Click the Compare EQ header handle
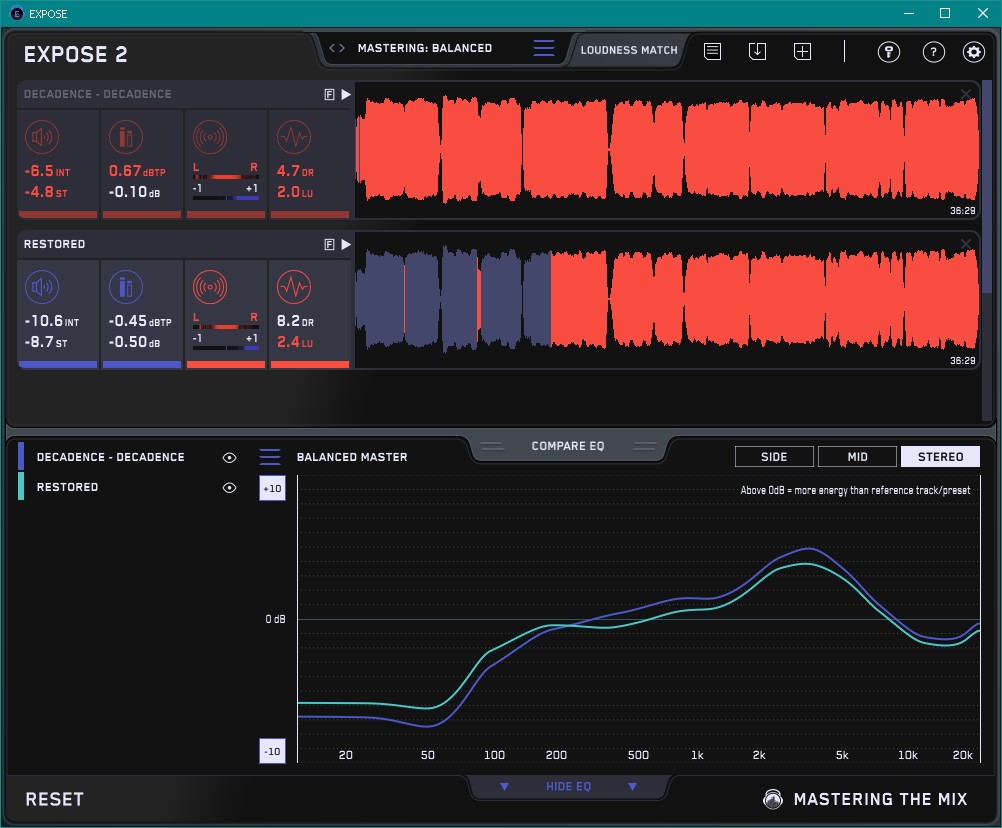Viewport: 1002px width, 828px height. click(568, 446)
